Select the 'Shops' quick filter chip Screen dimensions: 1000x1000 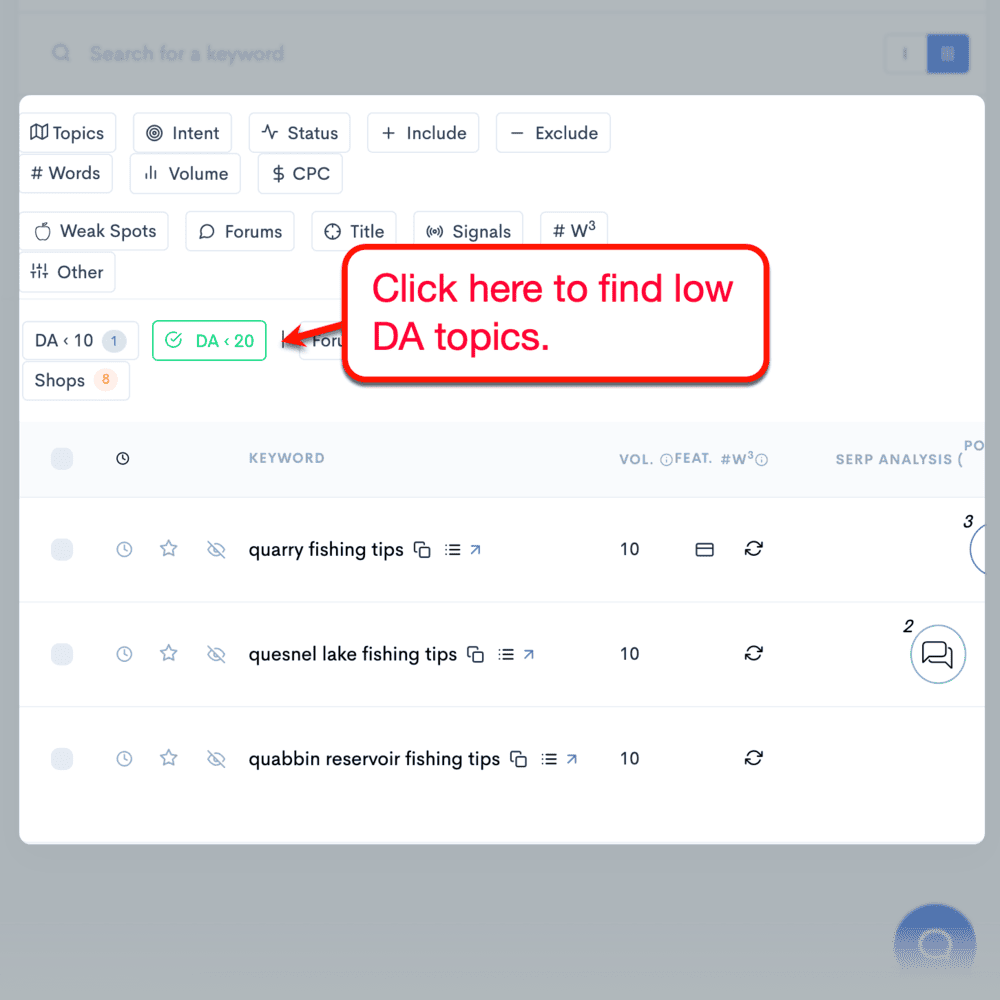[75, 380]
